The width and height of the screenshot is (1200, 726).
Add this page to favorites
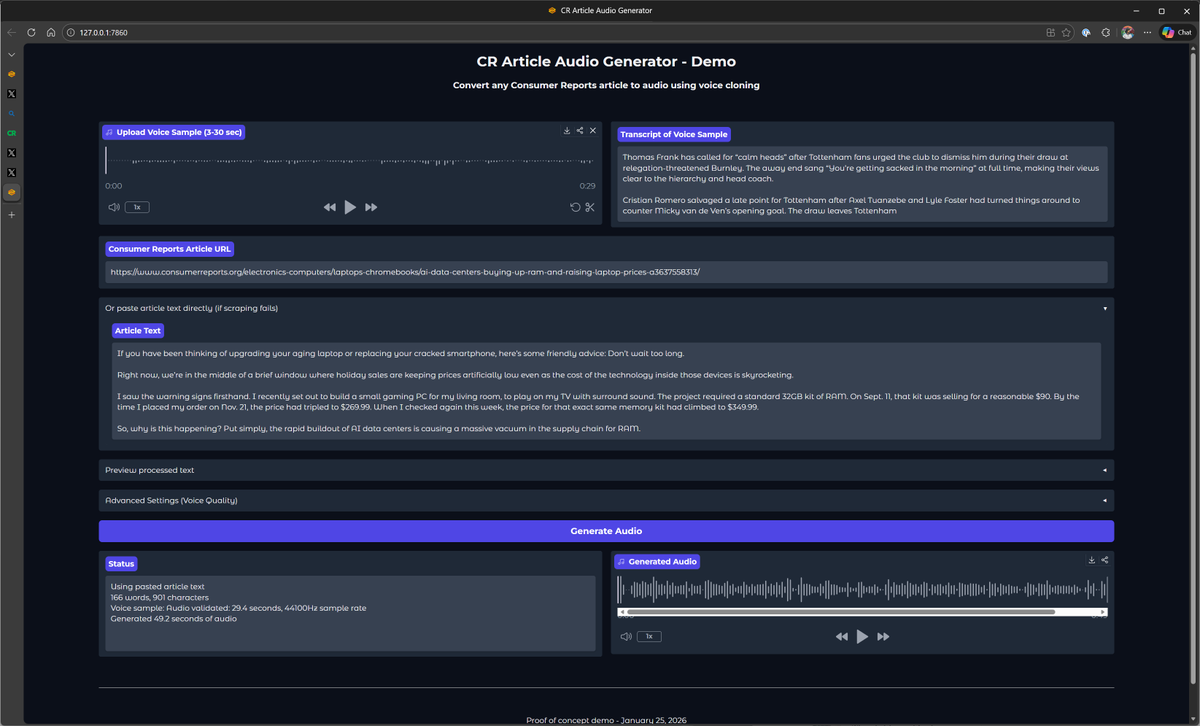coord(1066,32)
